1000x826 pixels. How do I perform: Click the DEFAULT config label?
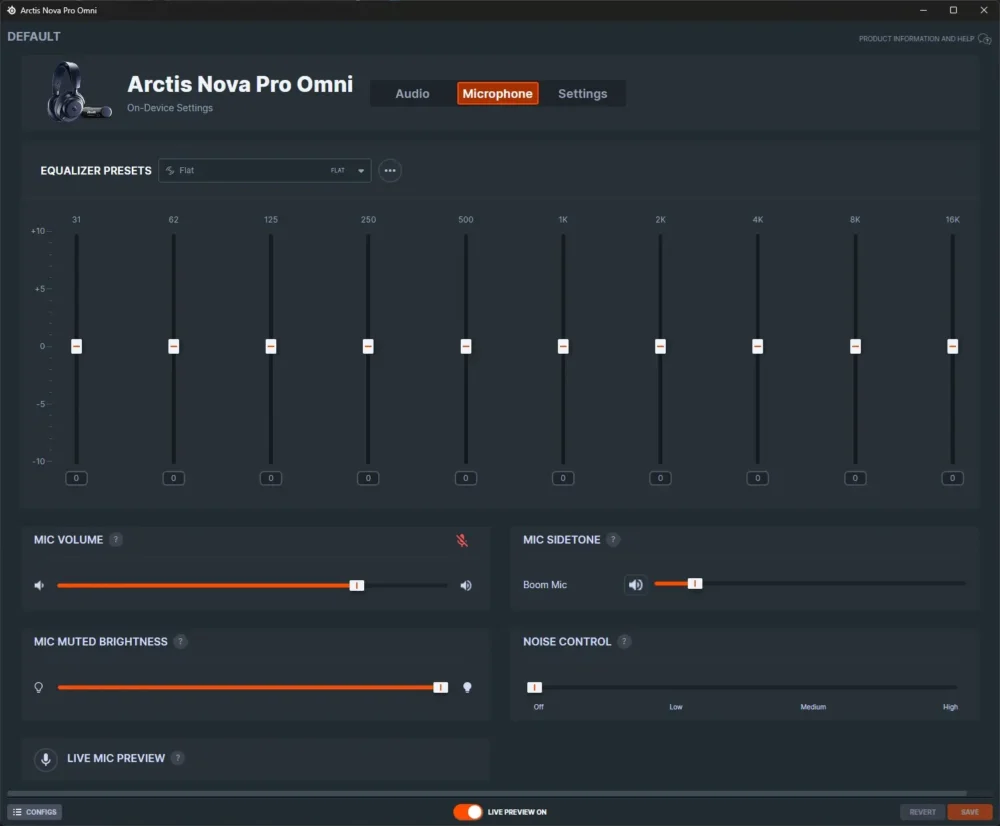(34, 36)
